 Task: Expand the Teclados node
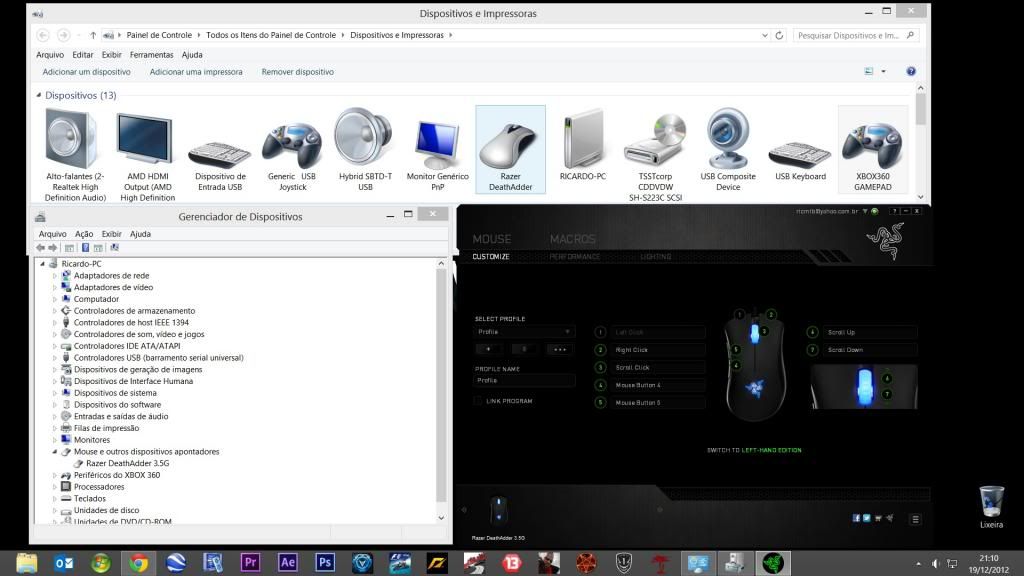(x=55, y=498)
